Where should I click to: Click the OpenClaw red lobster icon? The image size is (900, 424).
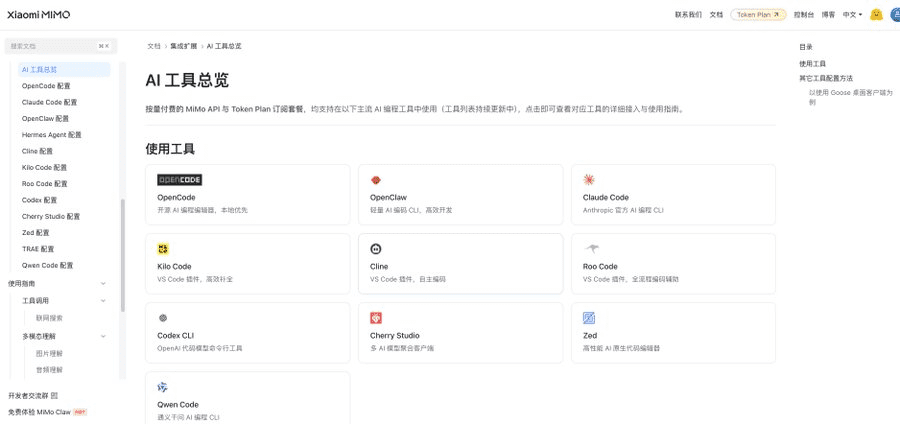(376, 180)
